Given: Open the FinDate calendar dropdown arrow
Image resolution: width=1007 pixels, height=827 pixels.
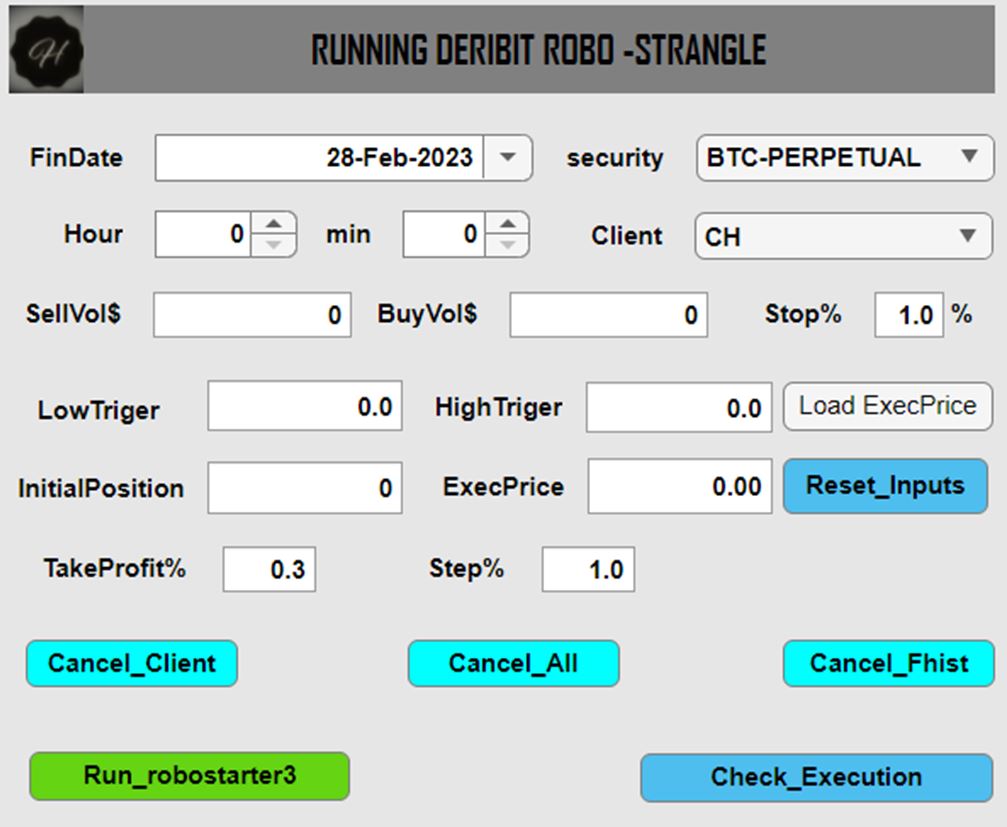Looking at the screenshot, I should 508,158.
